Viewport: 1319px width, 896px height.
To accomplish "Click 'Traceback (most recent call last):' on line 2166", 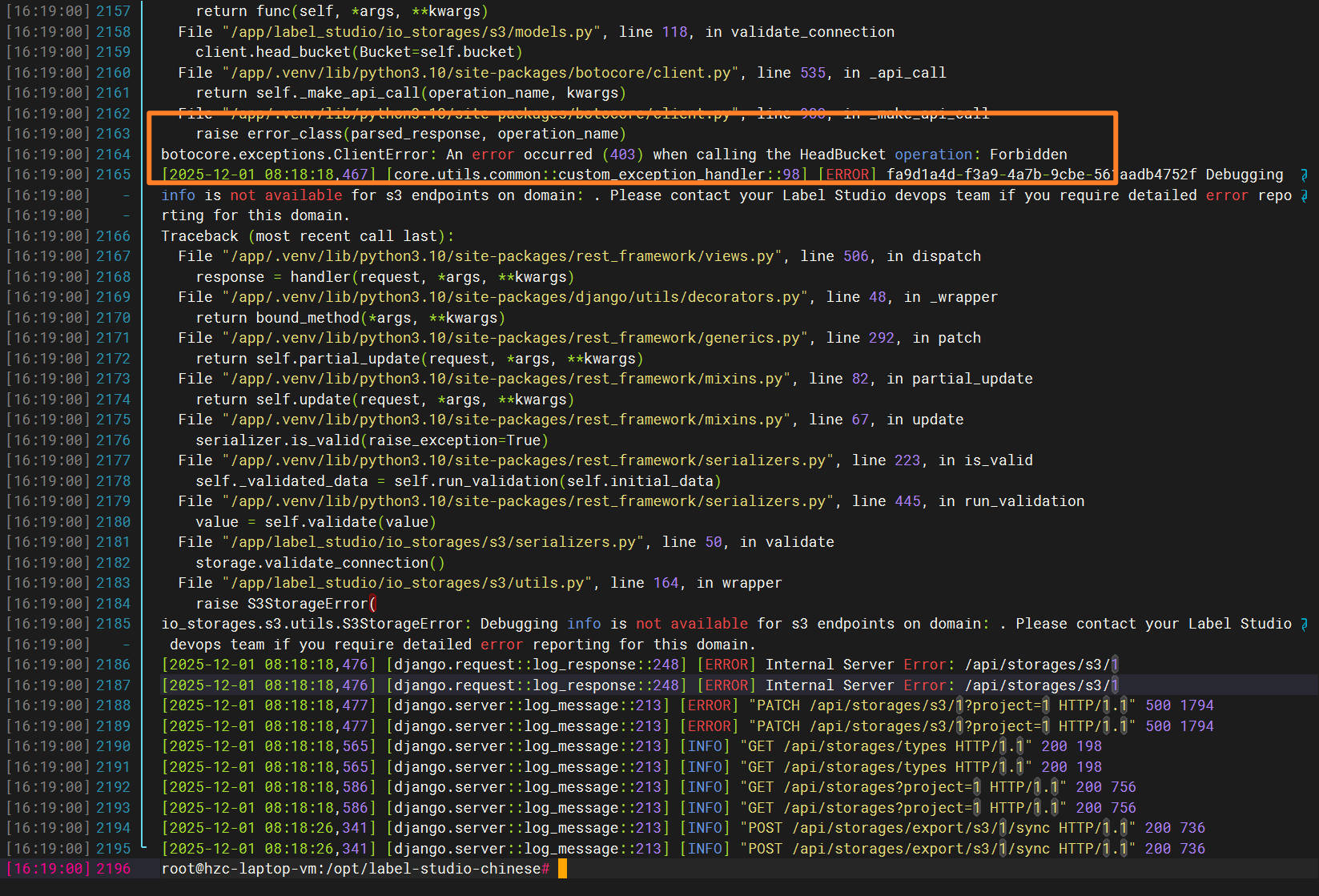I will [308, 236].
